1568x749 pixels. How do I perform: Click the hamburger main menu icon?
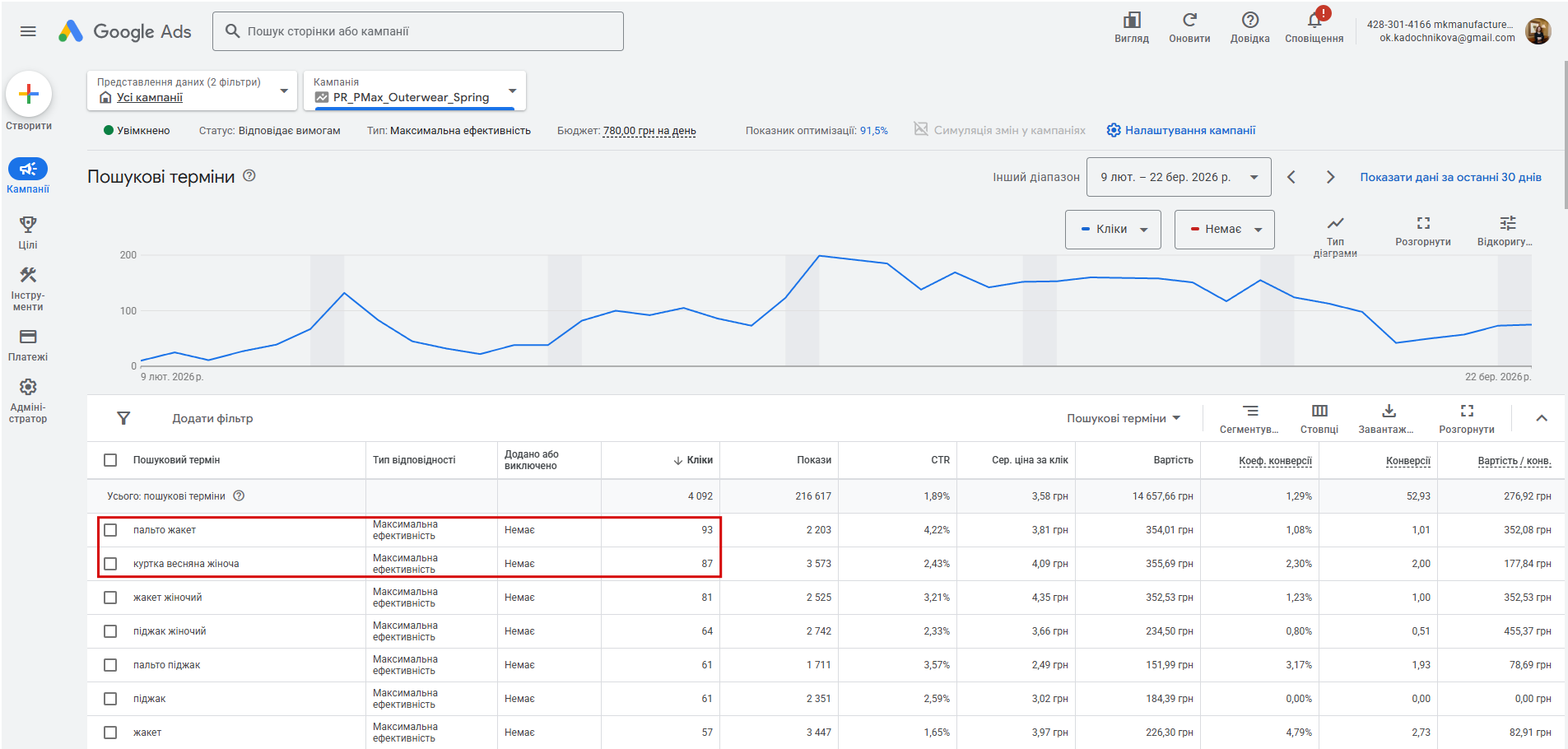[x=28, y=31]
